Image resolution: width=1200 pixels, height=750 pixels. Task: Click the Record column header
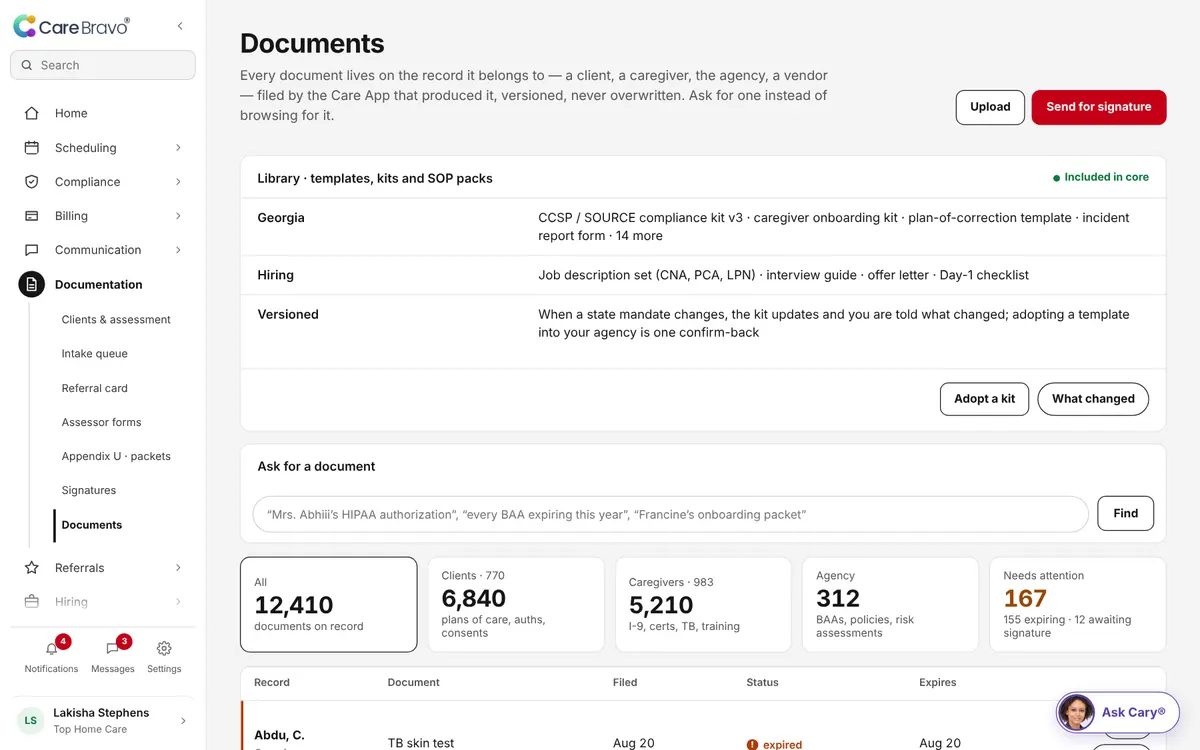pos(272,682)
